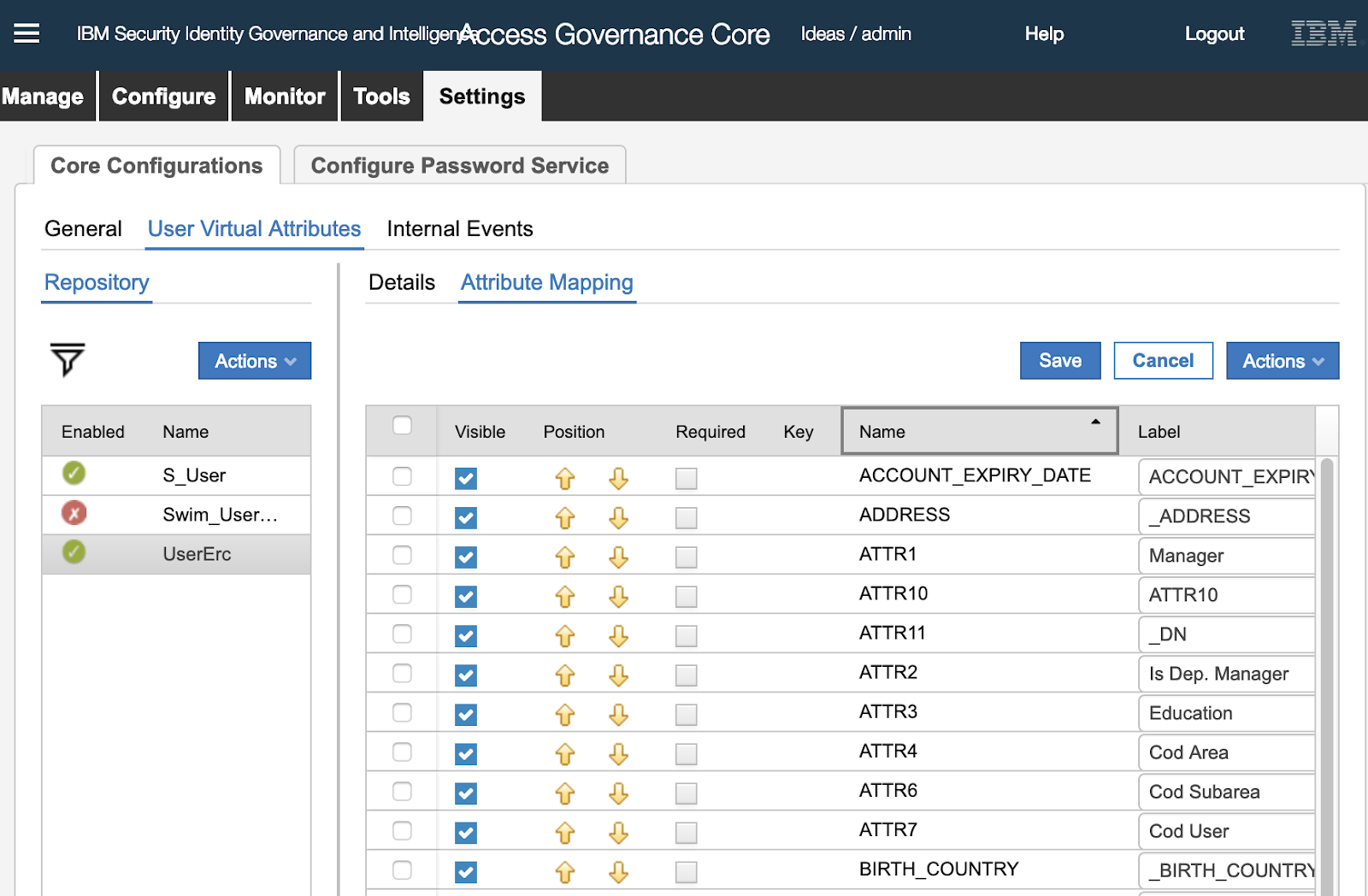Move ATTR7 row down

coord(619,832)
